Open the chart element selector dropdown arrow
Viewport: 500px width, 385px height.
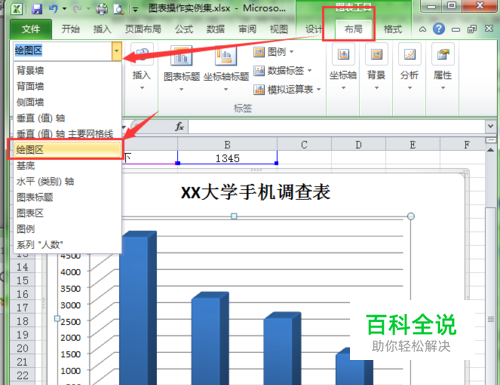[117, 51]
